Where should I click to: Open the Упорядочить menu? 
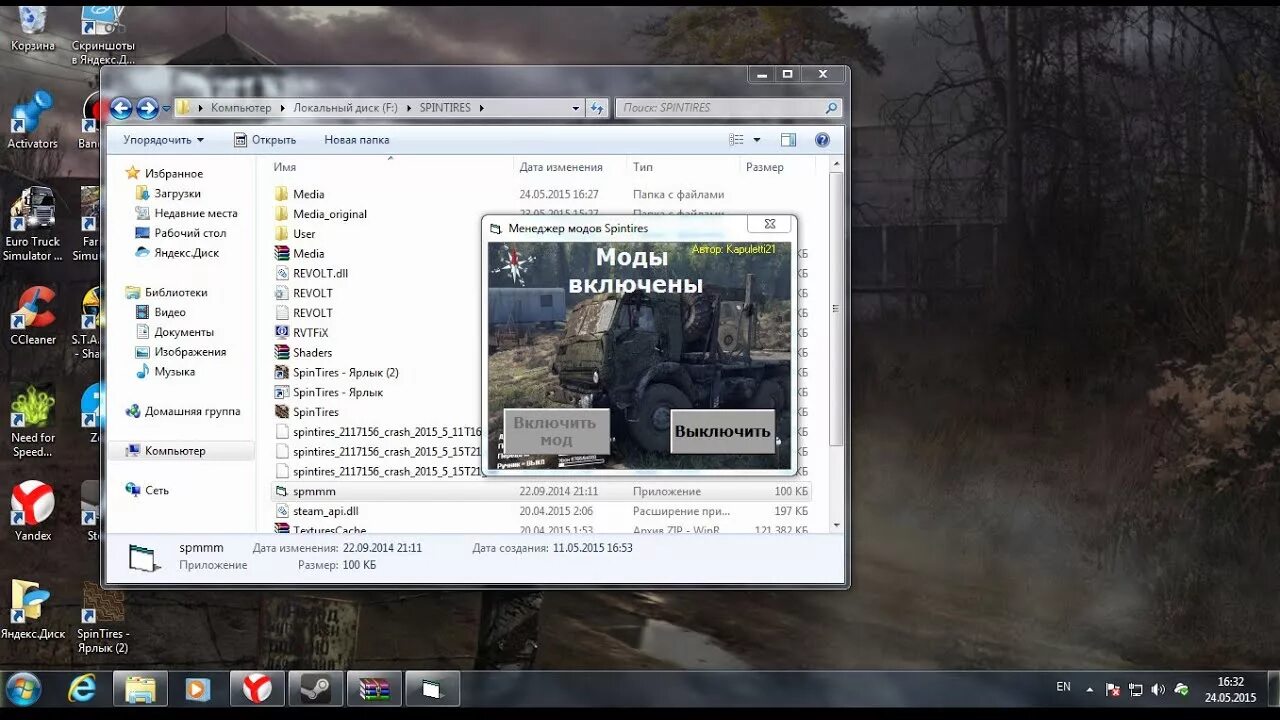tap(163, 140)
